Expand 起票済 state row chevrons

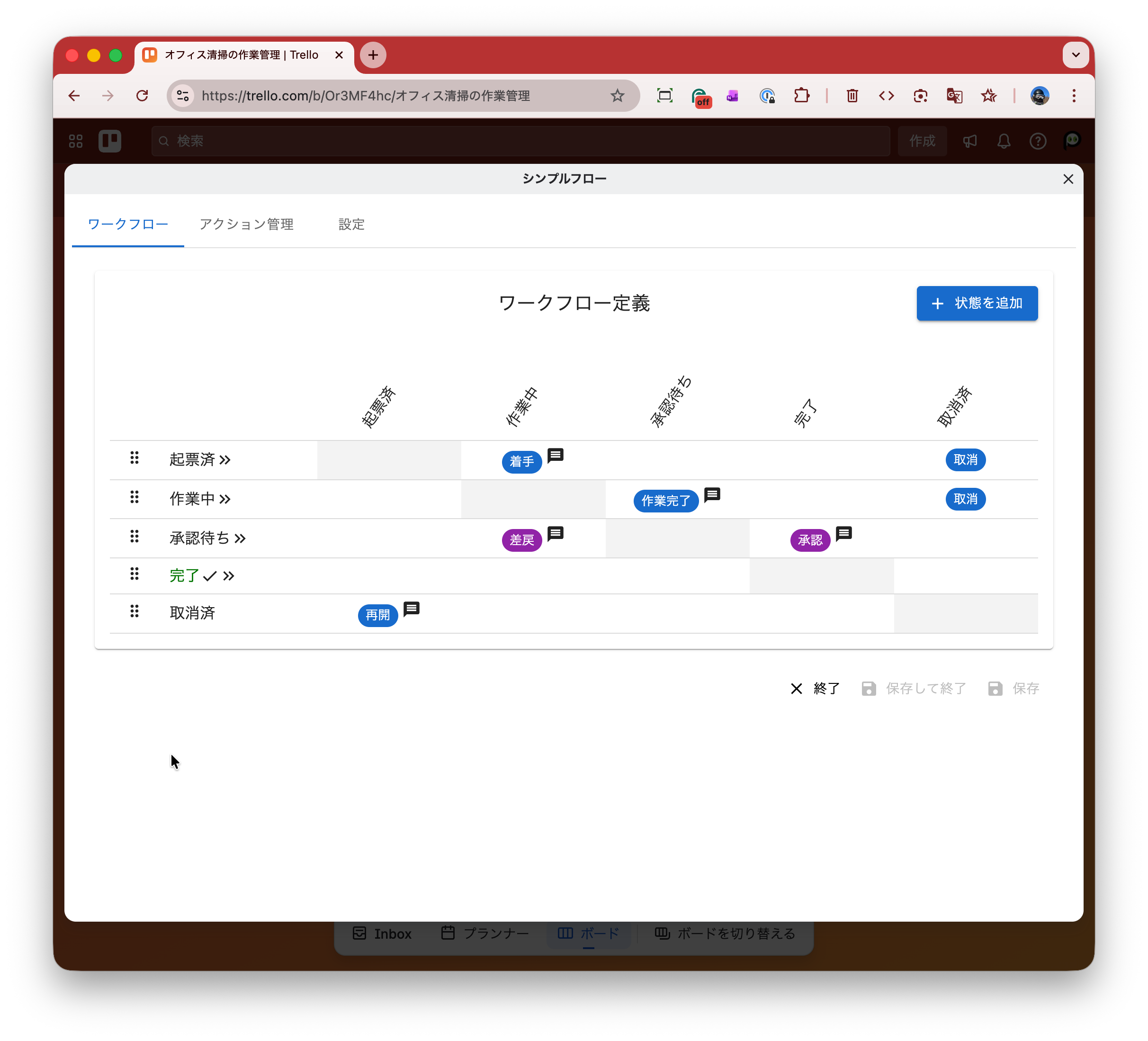(x=225, y=460)
